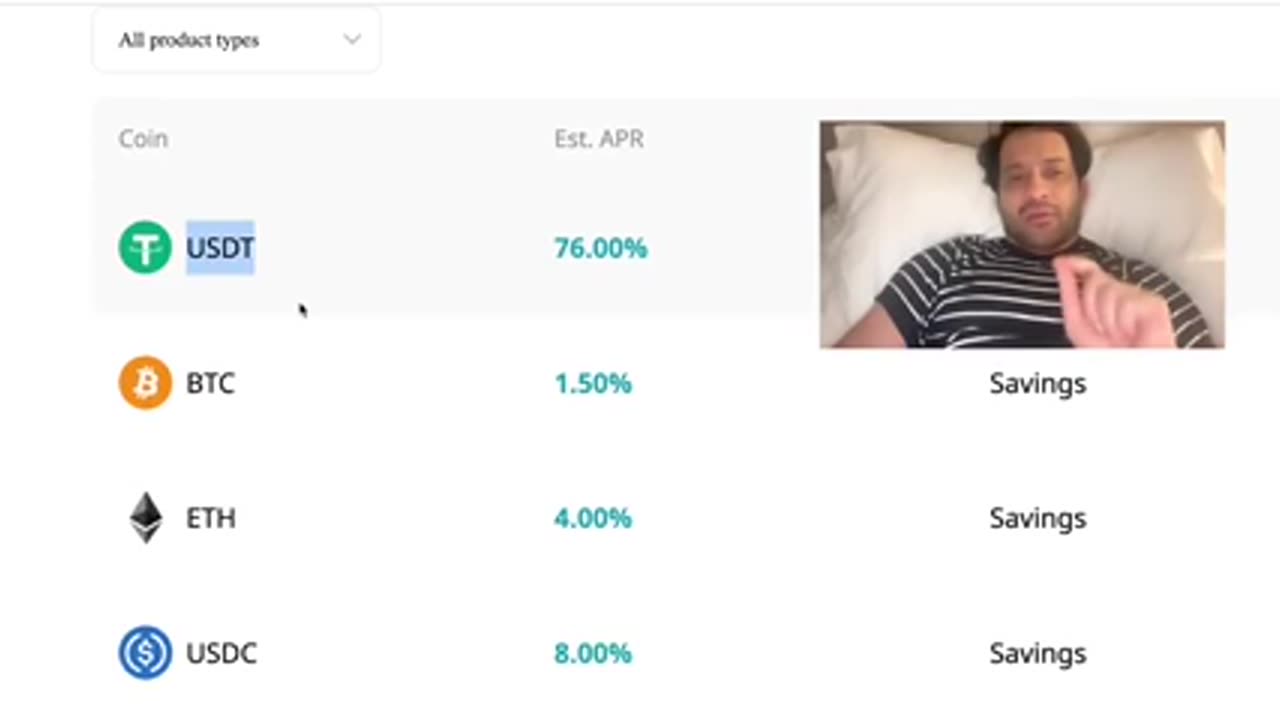Screen dimensions: 1280x720
Task: Click the Savings label in ETH row
Action: [x=1037, y=518]
